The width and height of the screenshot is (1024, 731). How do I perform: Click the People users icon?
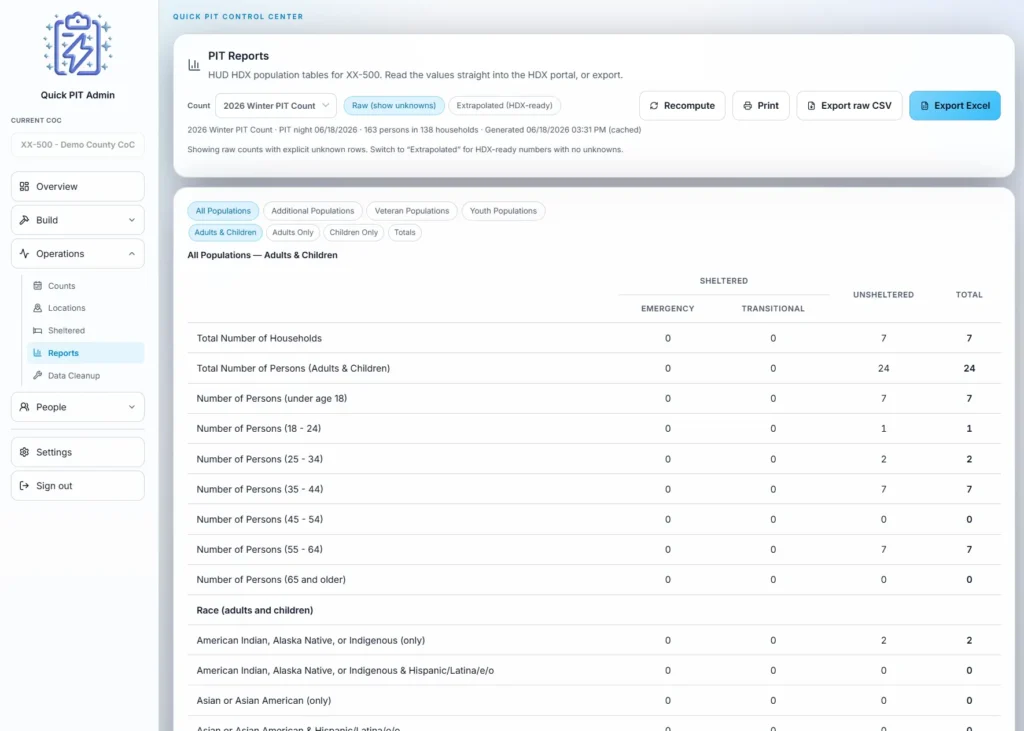[24, 407]
